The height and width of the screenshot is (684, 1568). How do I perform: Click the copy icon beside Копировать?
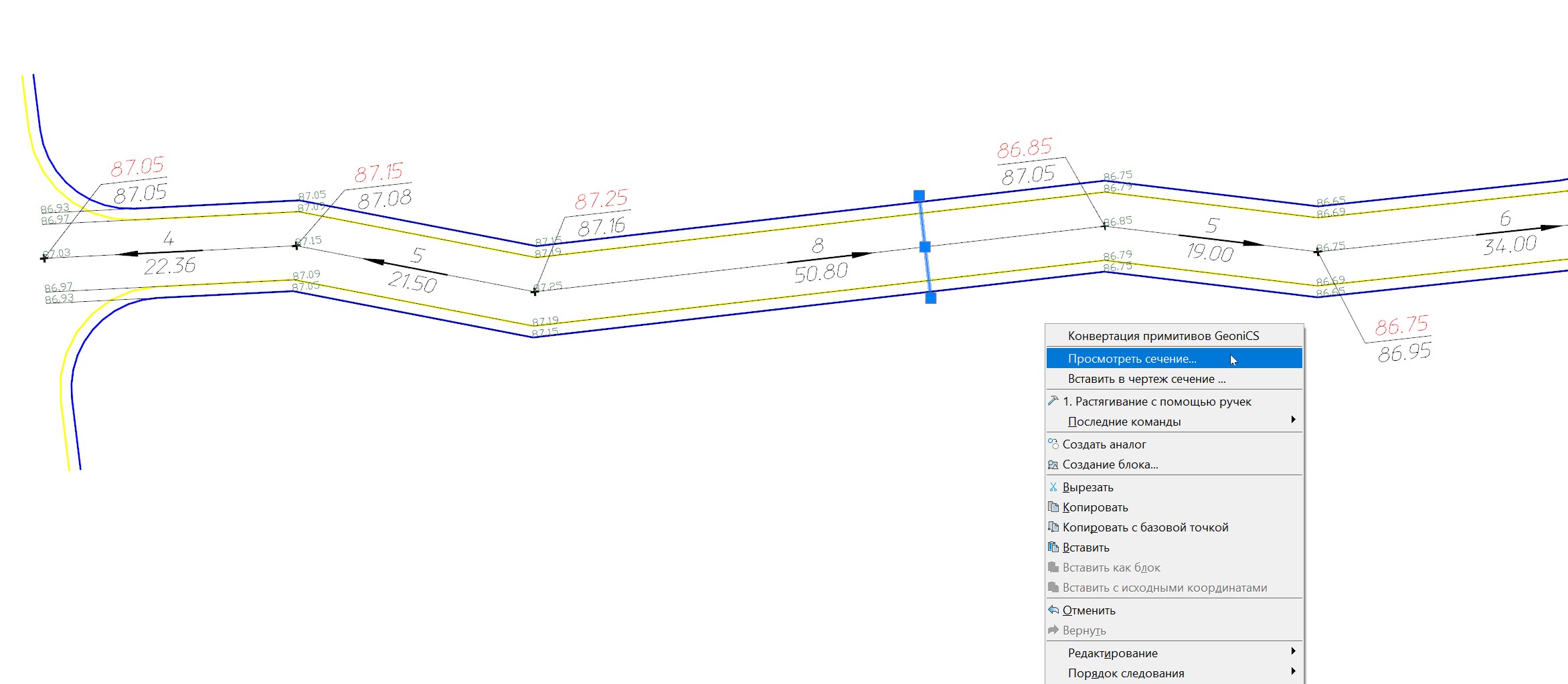click(1053, 507)
